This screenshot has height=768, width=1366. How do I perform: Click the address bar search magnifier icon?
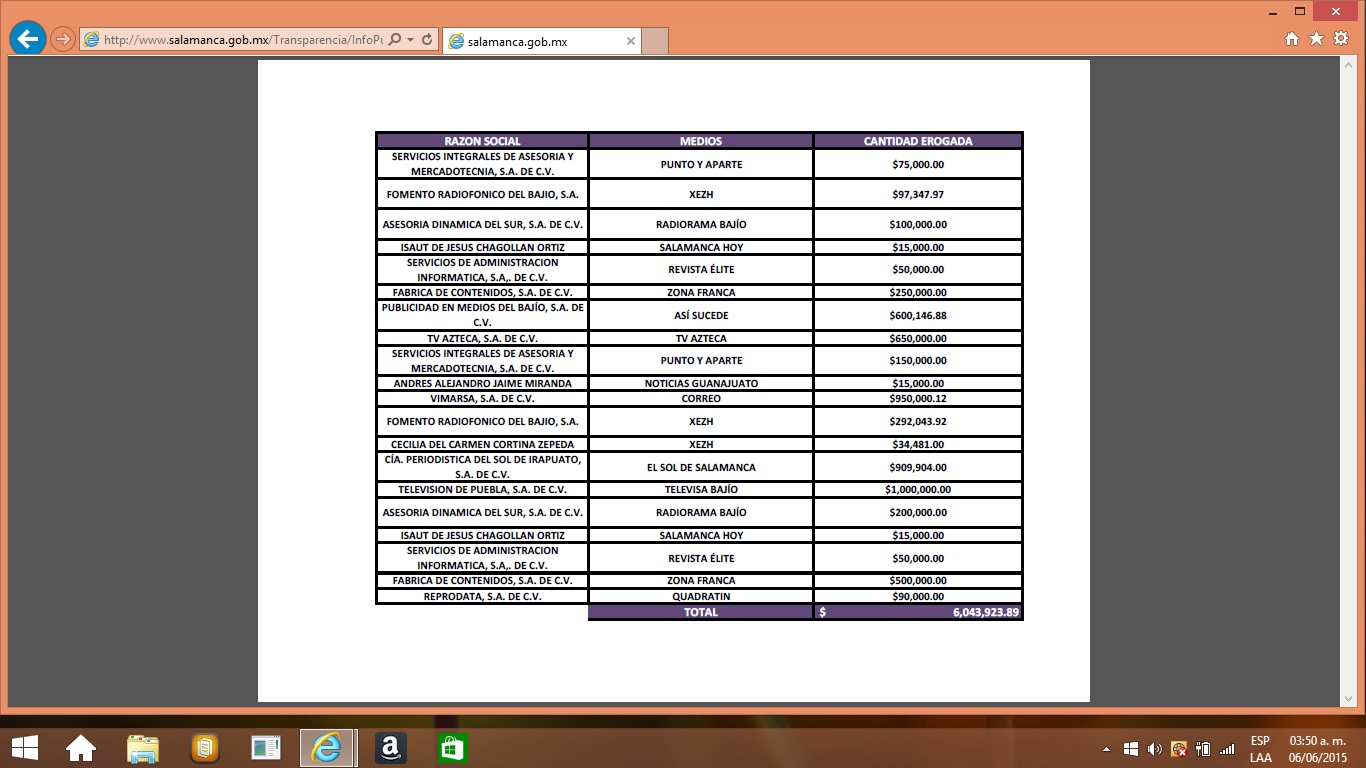[394, 40]
